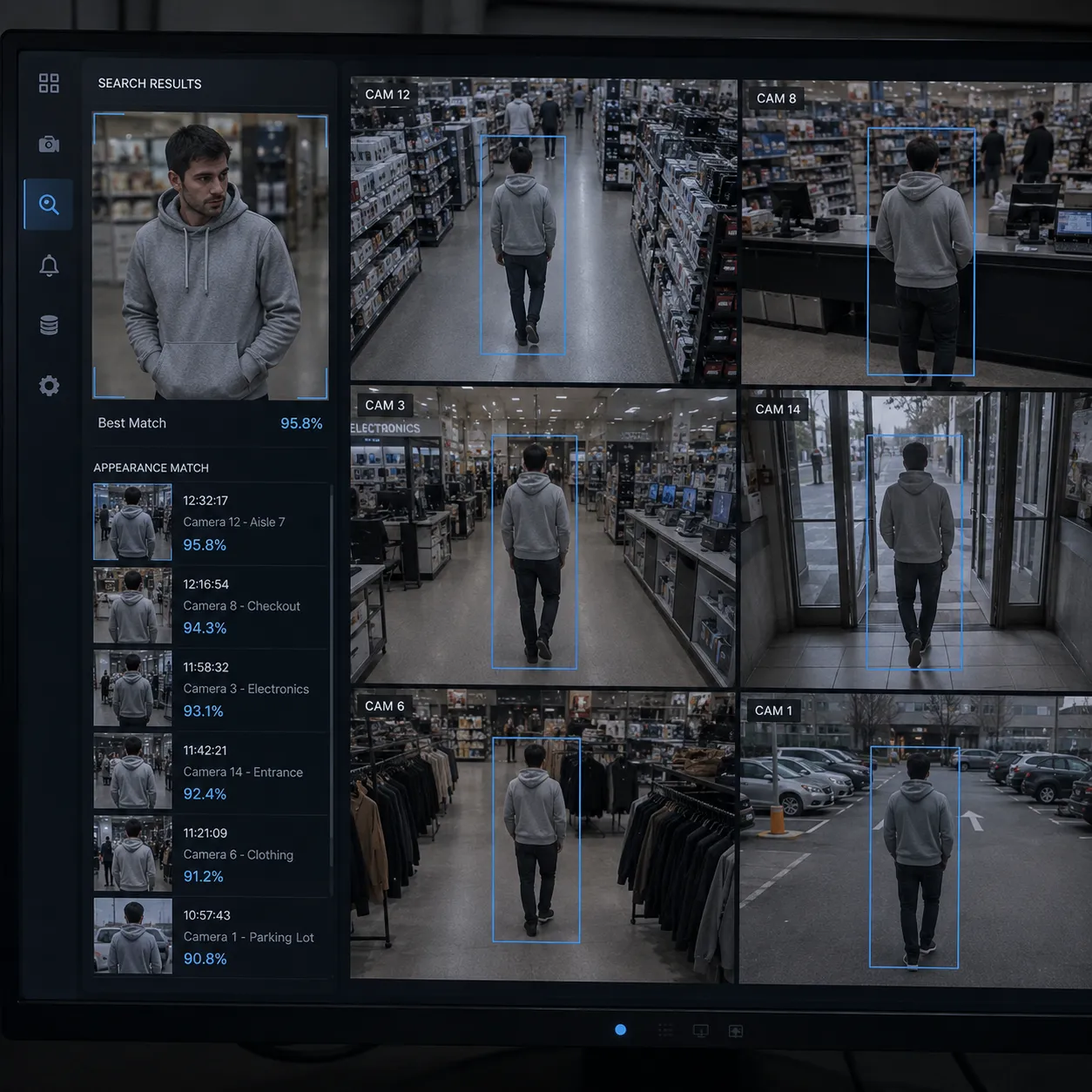Viewport: 1092px width, 1092px height.
Task: Open the Camera 12 - Aisle 7 result thumbnail
Action: click(x=132, y=522)
